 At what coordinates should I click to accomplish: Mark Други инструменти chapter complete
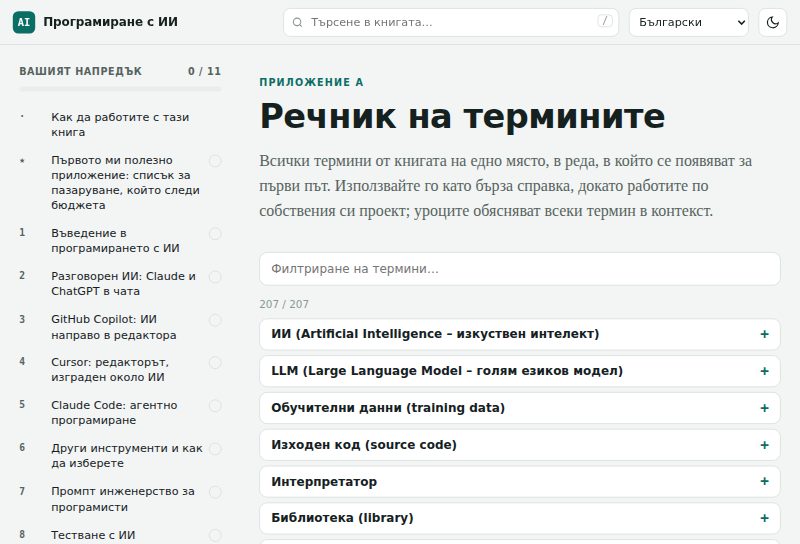tap(215, 449)
